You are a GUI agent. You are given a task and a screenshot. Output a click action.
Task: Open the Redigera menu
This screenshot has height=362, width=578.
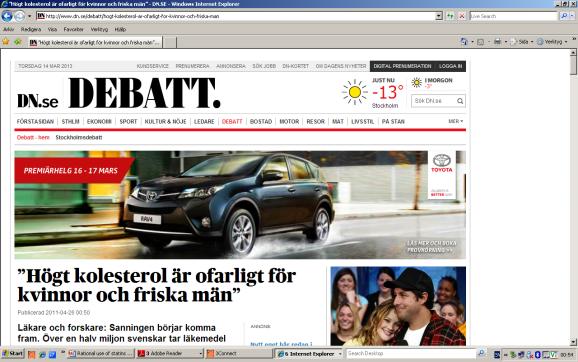[x=31, y=29]
